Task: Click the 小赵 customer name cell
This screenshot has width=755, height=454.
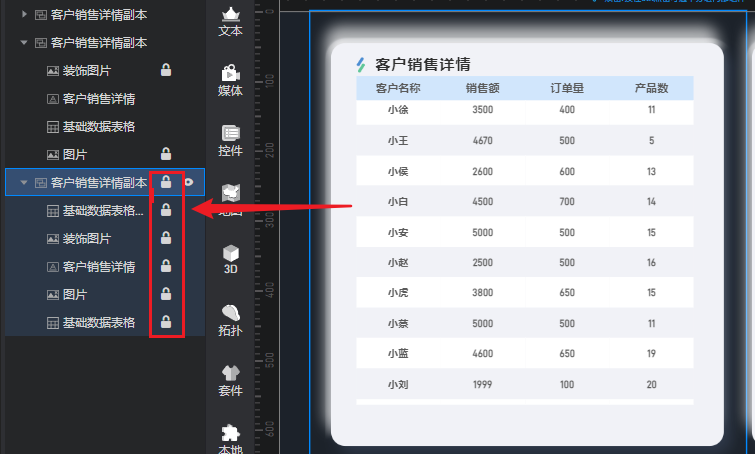Action: click(x=398, y=263)
